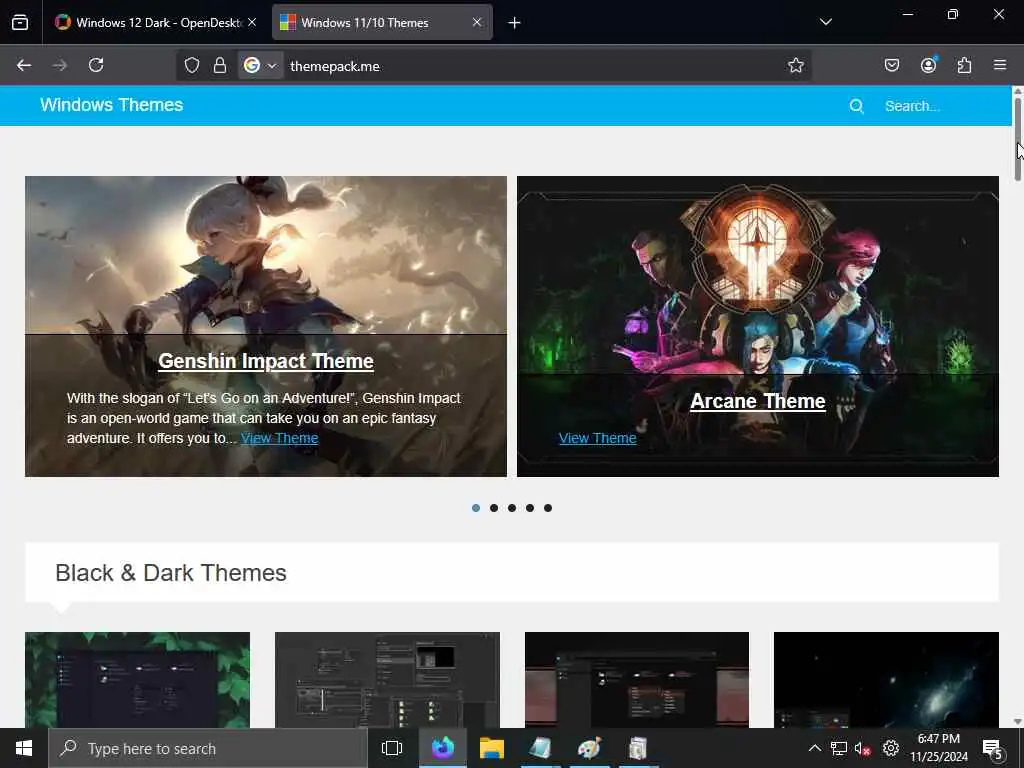Open the tracking protection shield icon
Image resolution: width=1024 pixels, height=768 pixels.
pos(191,65)
